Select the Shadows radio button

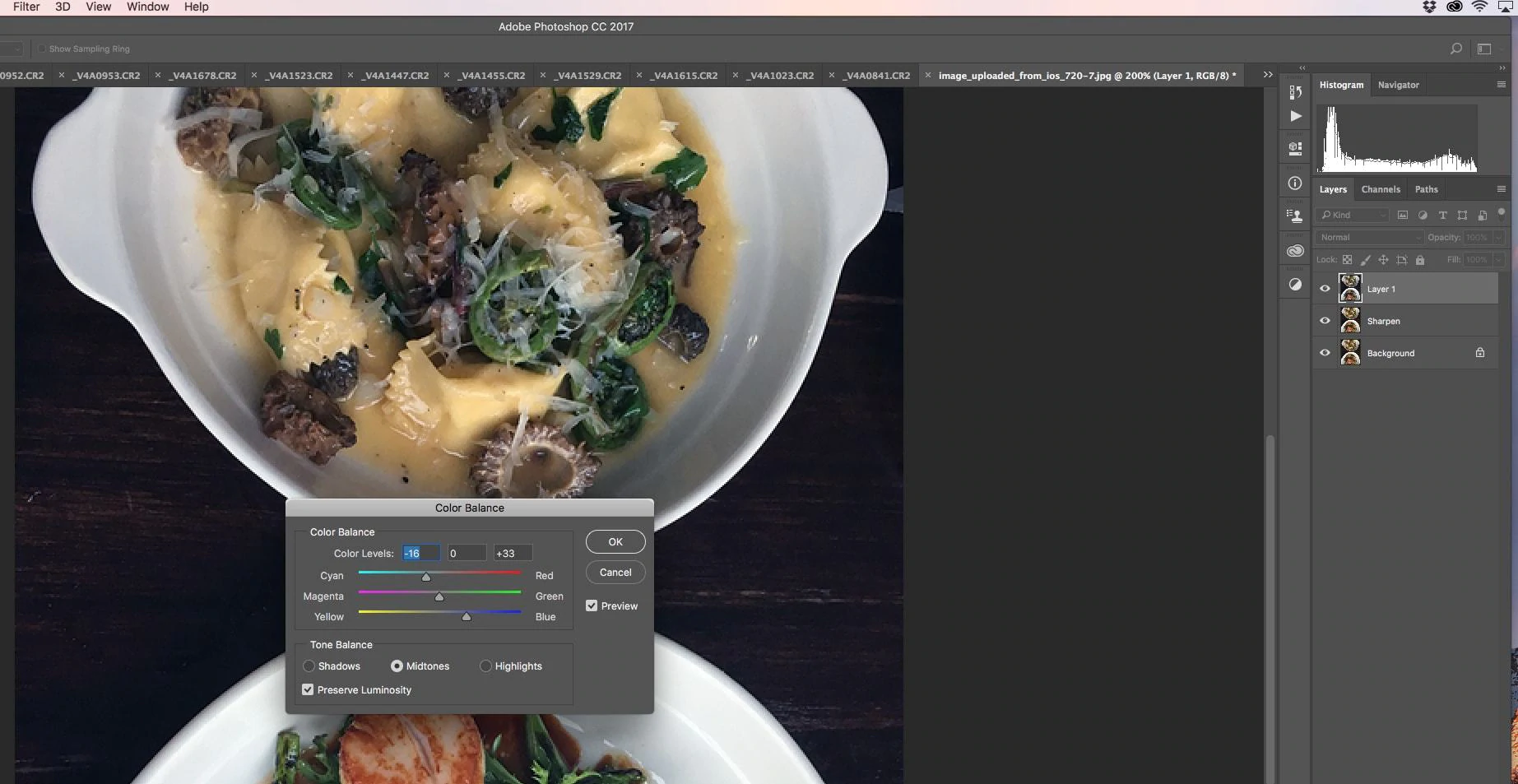[309, 666]
